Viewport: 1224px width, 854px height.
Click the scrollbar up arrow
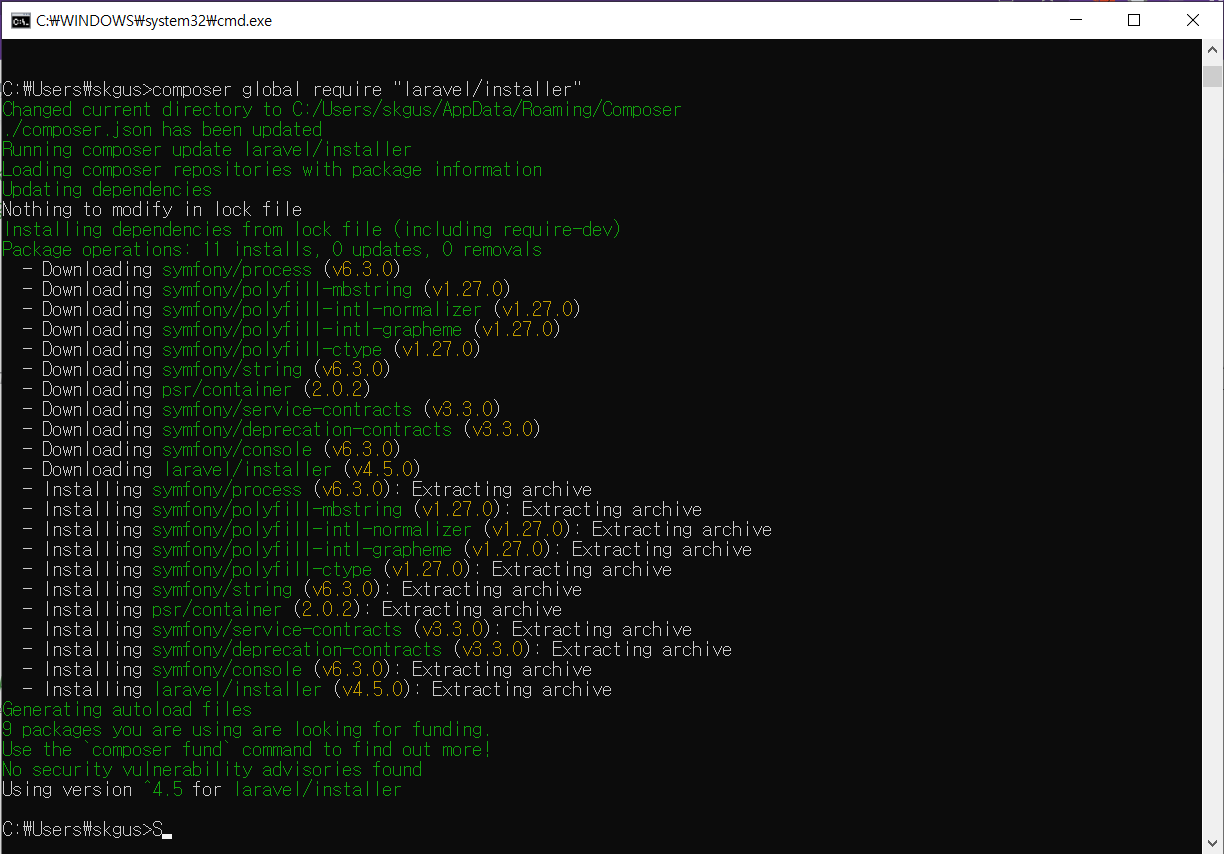pyautogui.click(x=1212, y=50)
